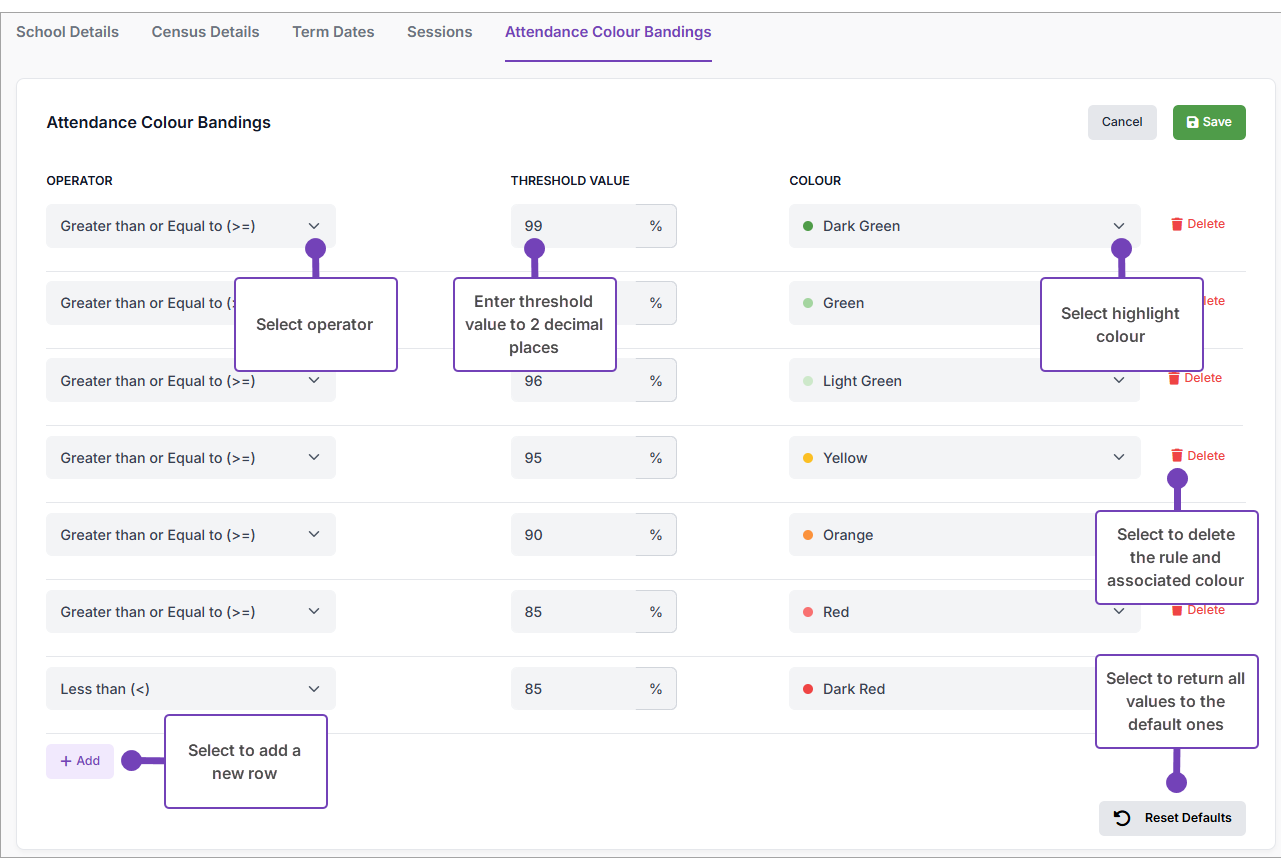The width and height of the screenshot is (1281, 858).
Task: Go to the Term Dates tab
Action: pos(333,32)
